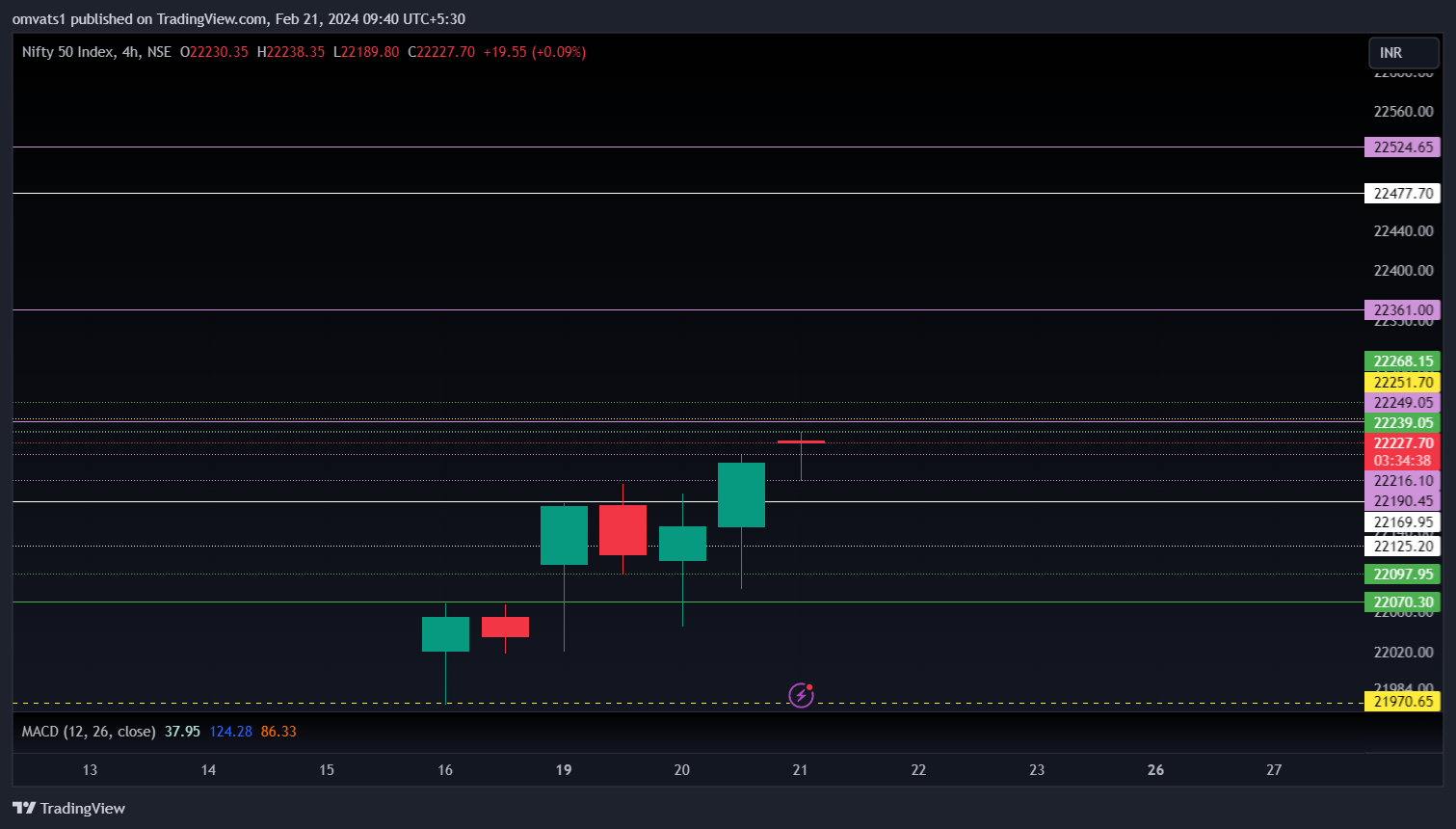Click the 22524.65 purple price label
Screen dimensions: 1456x829
tap(1402, 147)
